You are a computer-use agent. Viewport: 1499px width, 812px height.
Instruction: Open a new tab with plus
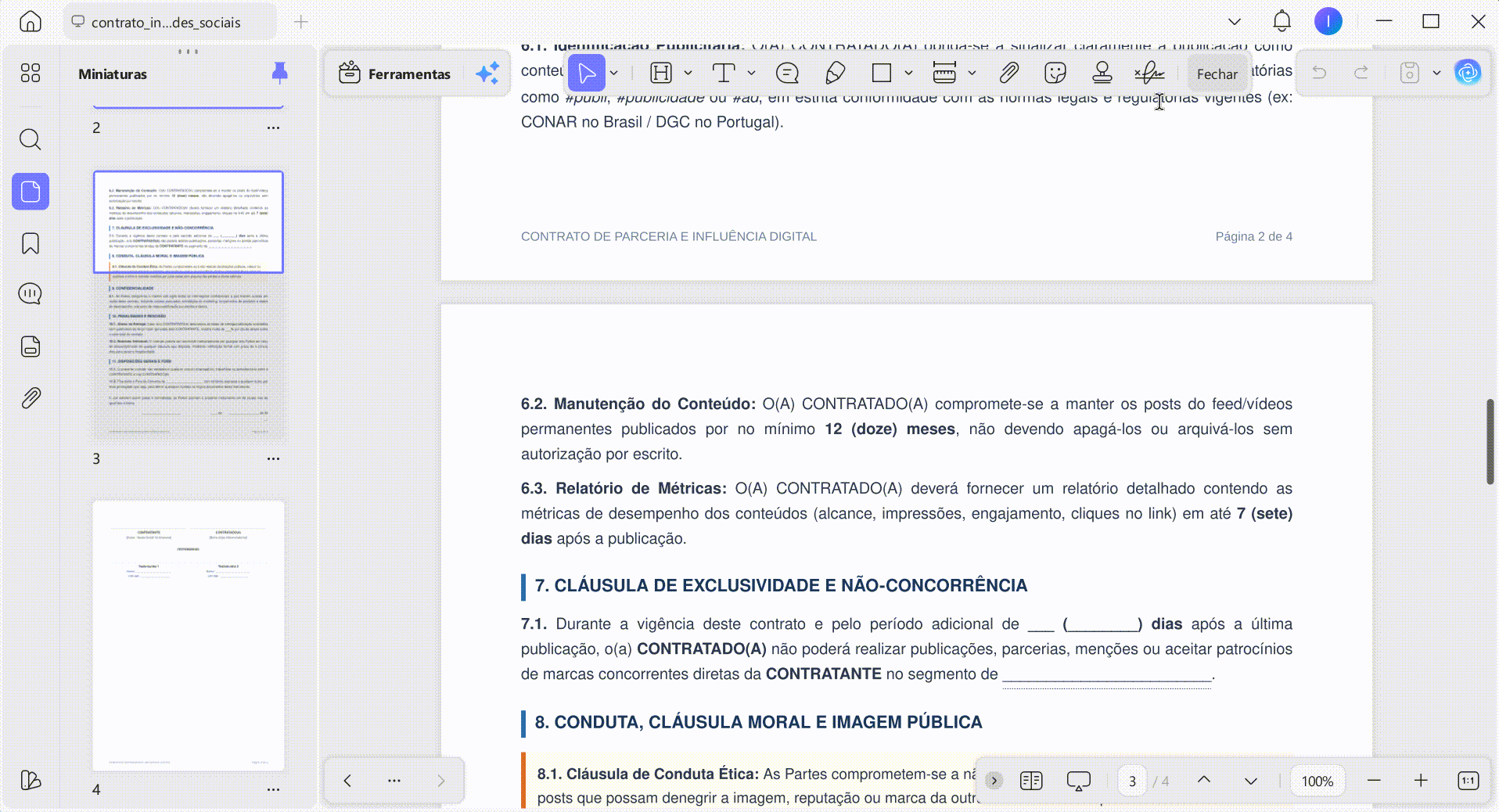coord(300,22)
